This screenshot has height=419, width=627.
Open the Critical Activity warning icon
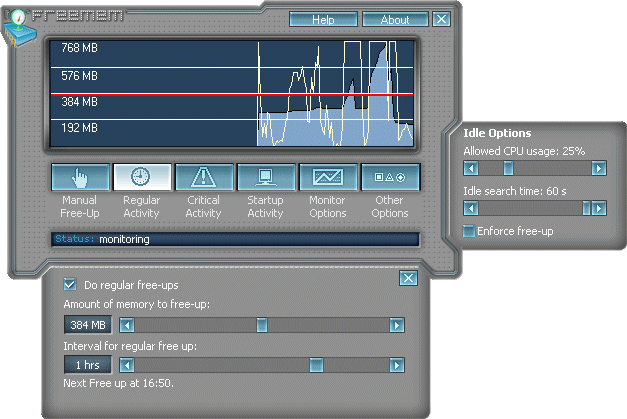pyautogui.click(x=204, y=177)
